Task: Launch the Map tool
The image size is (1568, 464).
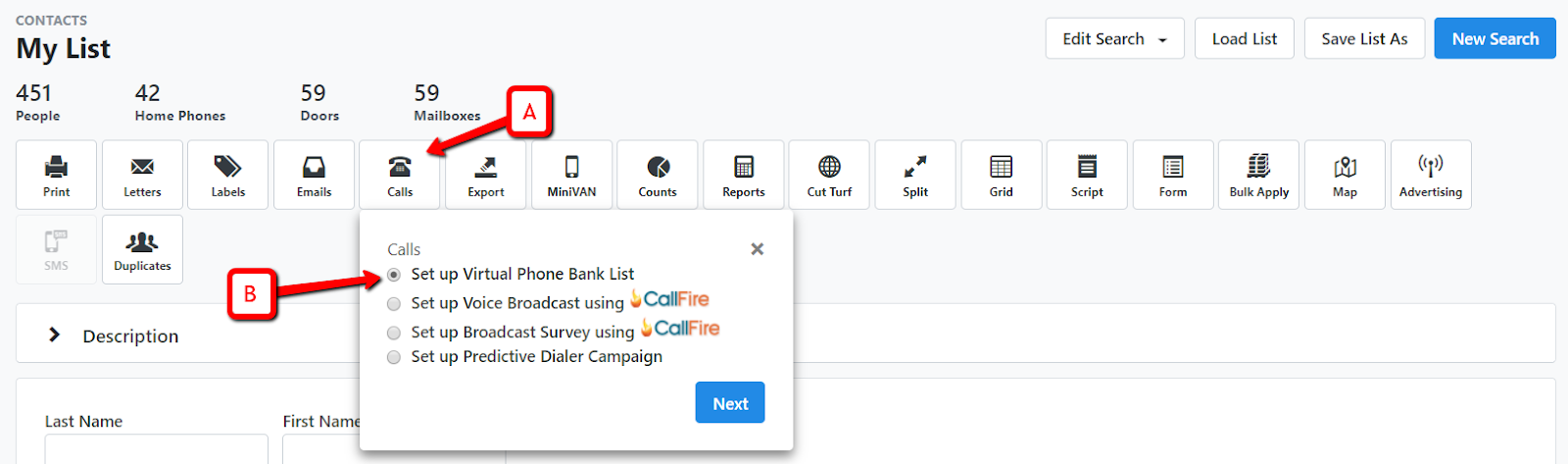Action: 1345,175
